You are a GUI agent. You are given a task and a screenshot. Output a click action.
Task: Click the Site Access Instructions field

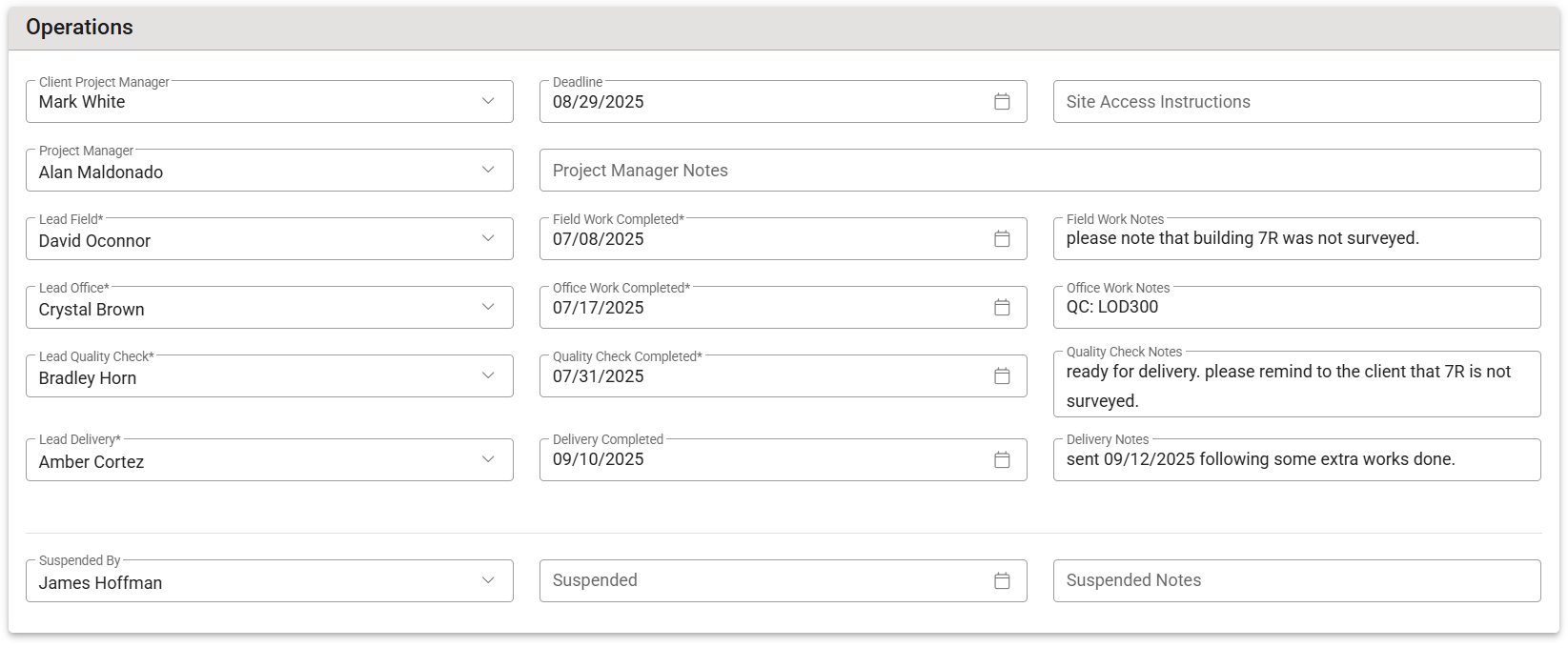1296,102
